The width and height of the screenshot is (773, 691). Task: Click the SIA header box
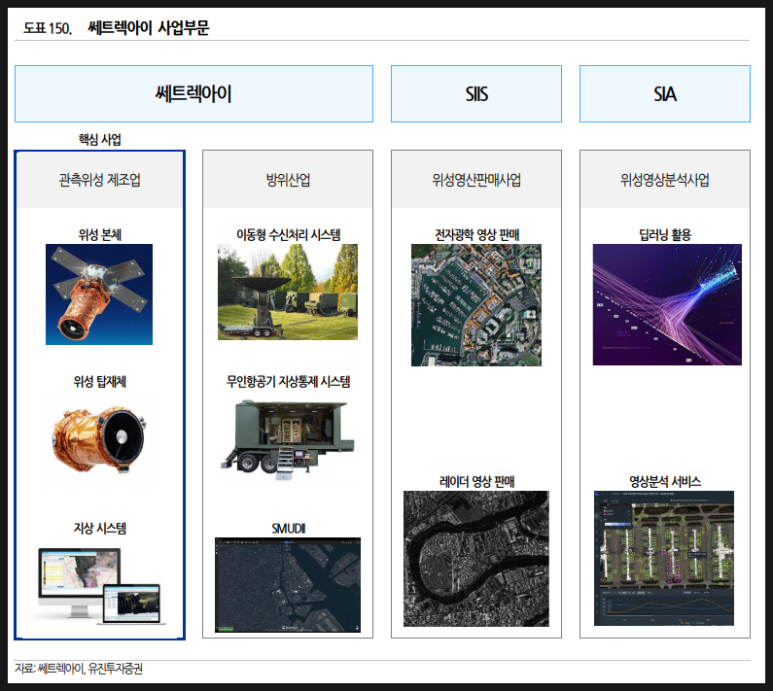coord(665,94)
